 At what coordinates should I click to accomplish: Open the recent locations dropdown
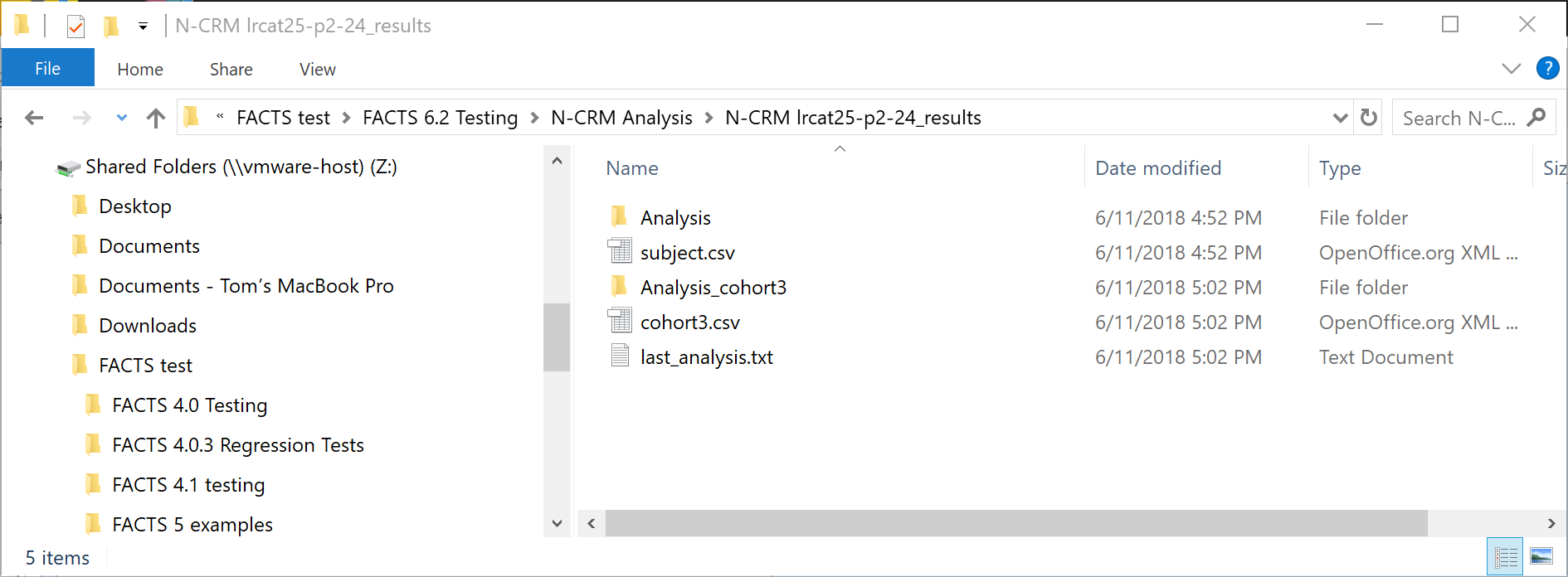point(122,118)
